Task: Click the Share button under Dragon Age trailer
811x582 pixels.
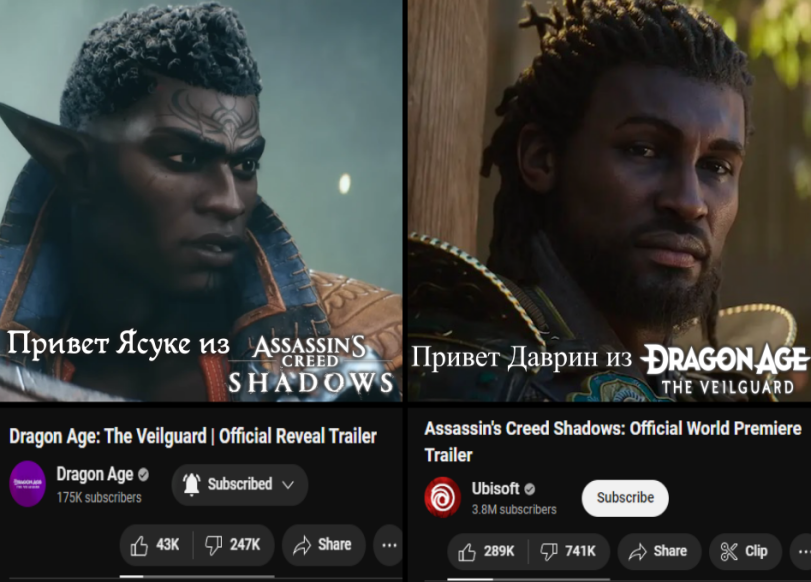Action: click(x=323, y=545)
